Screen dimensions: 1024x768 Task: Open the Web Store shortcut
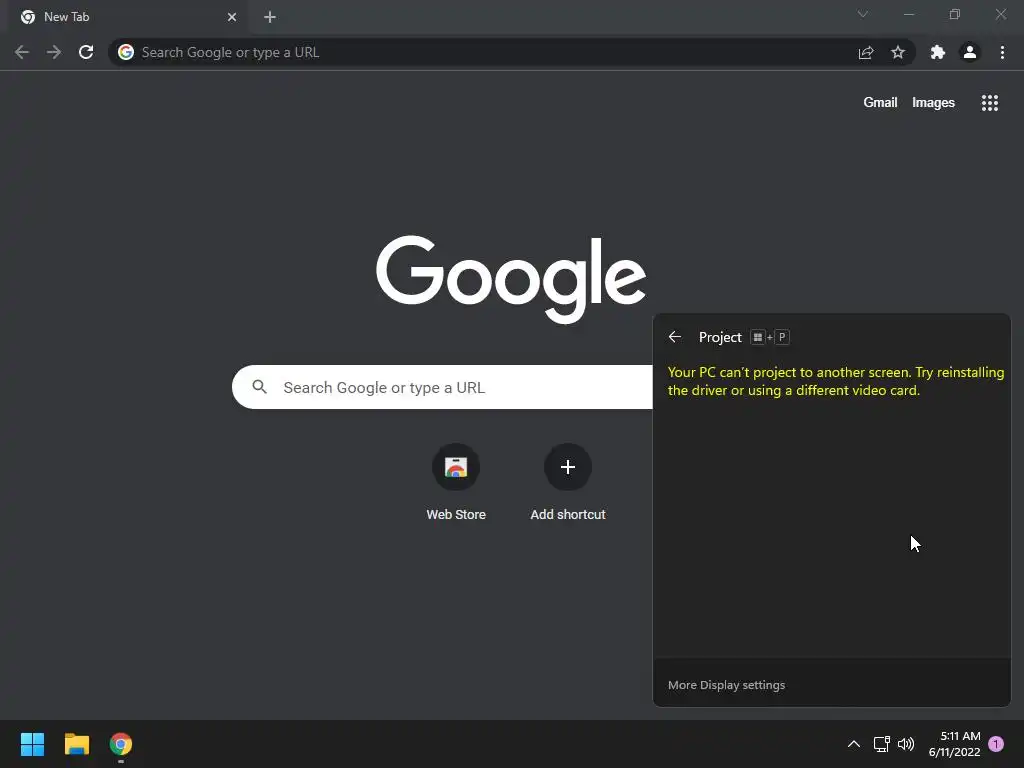pos(456,482)
